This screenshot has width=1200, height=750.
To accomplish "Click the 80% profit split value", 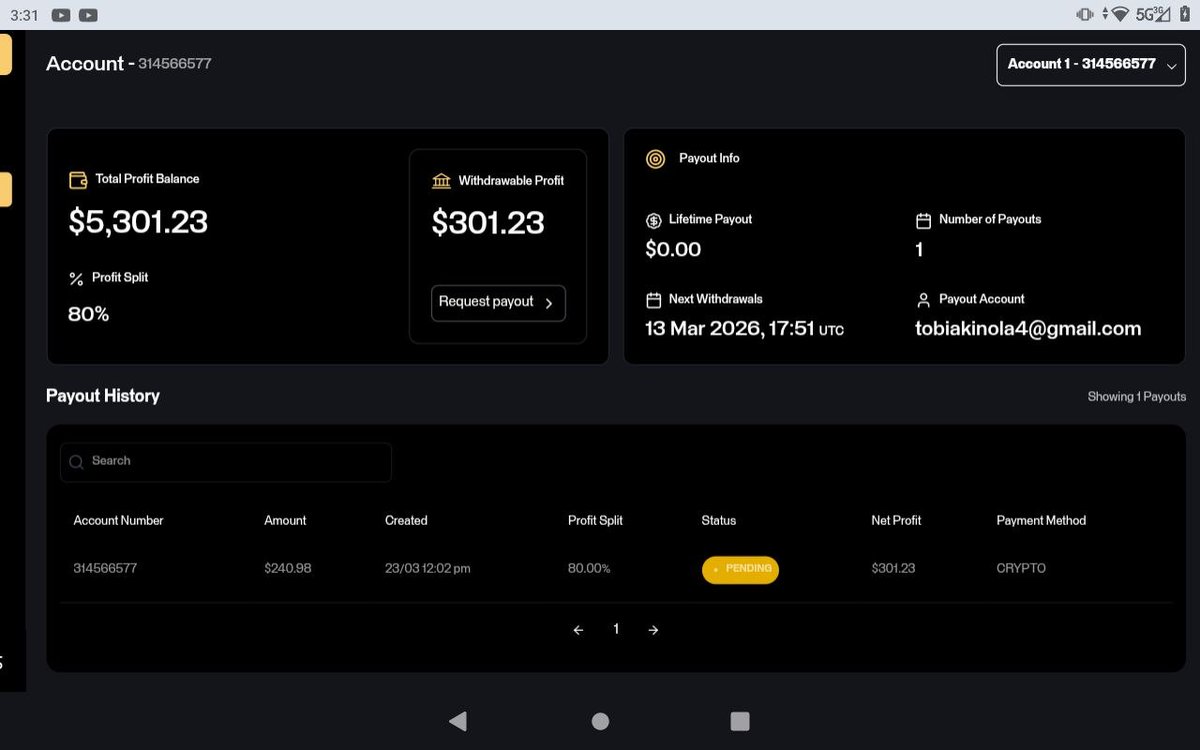I will click(x=88, y=315).
